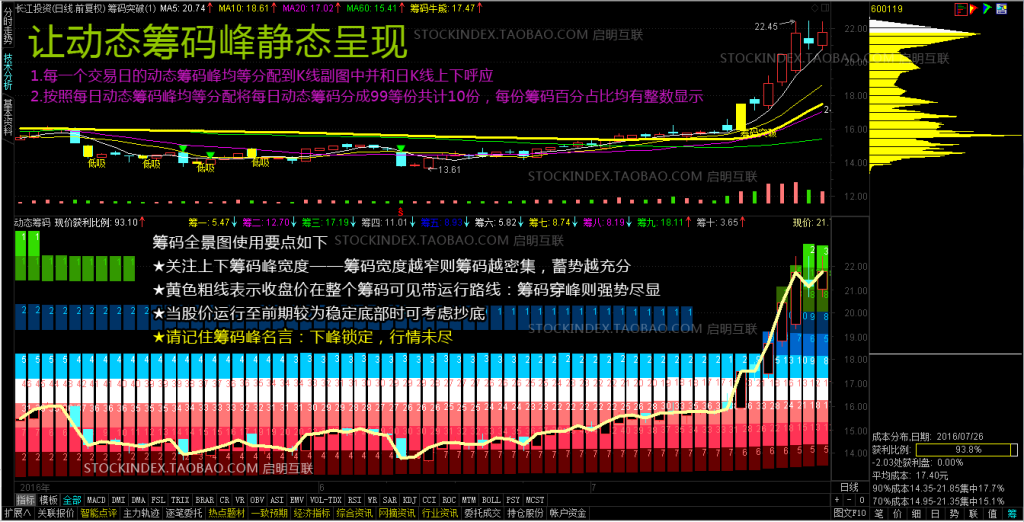This screenshot has width=1024, height=522.
Task: Click the red-yellow flame chip icon
Action: (974, 9)
